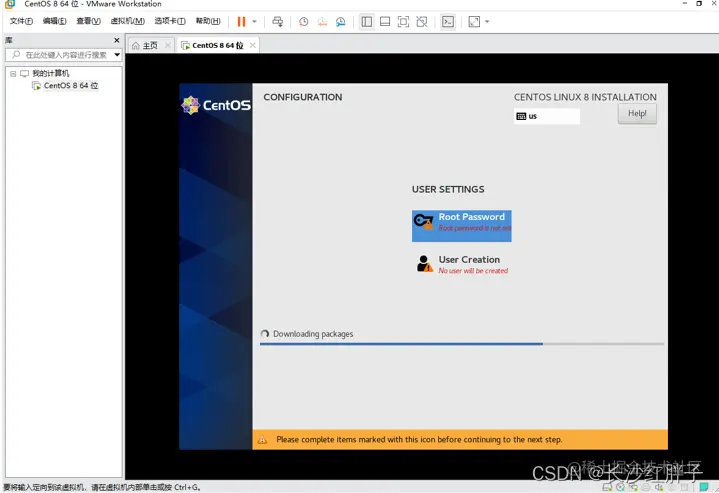Click the send Ctrl+Alt+Del icon
The image size is (719, 493).
(277, 22)
